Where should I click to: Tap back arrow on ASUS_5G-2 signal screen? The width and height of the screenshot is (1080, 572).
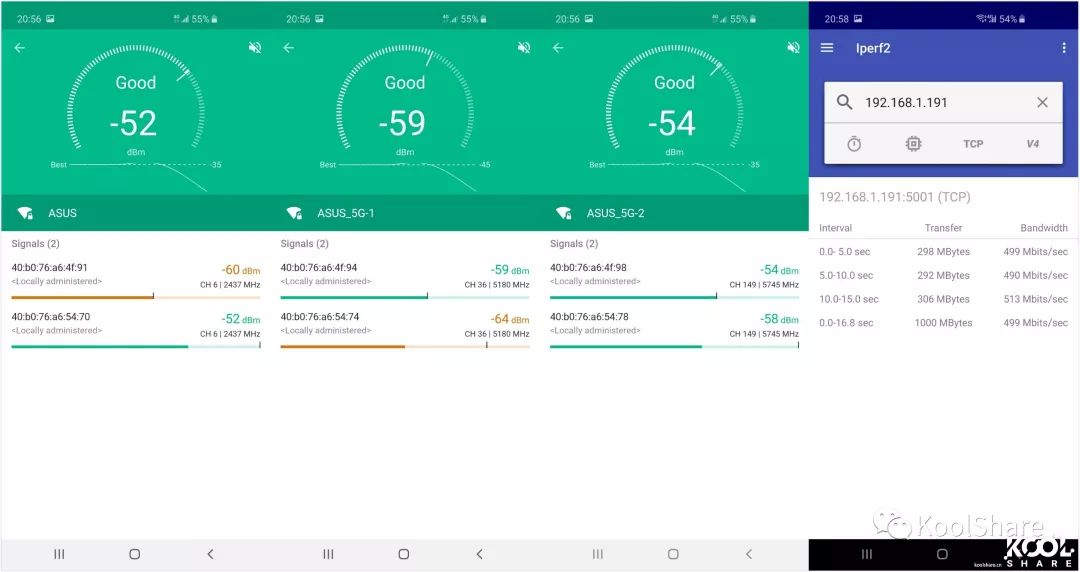(558, 48)
